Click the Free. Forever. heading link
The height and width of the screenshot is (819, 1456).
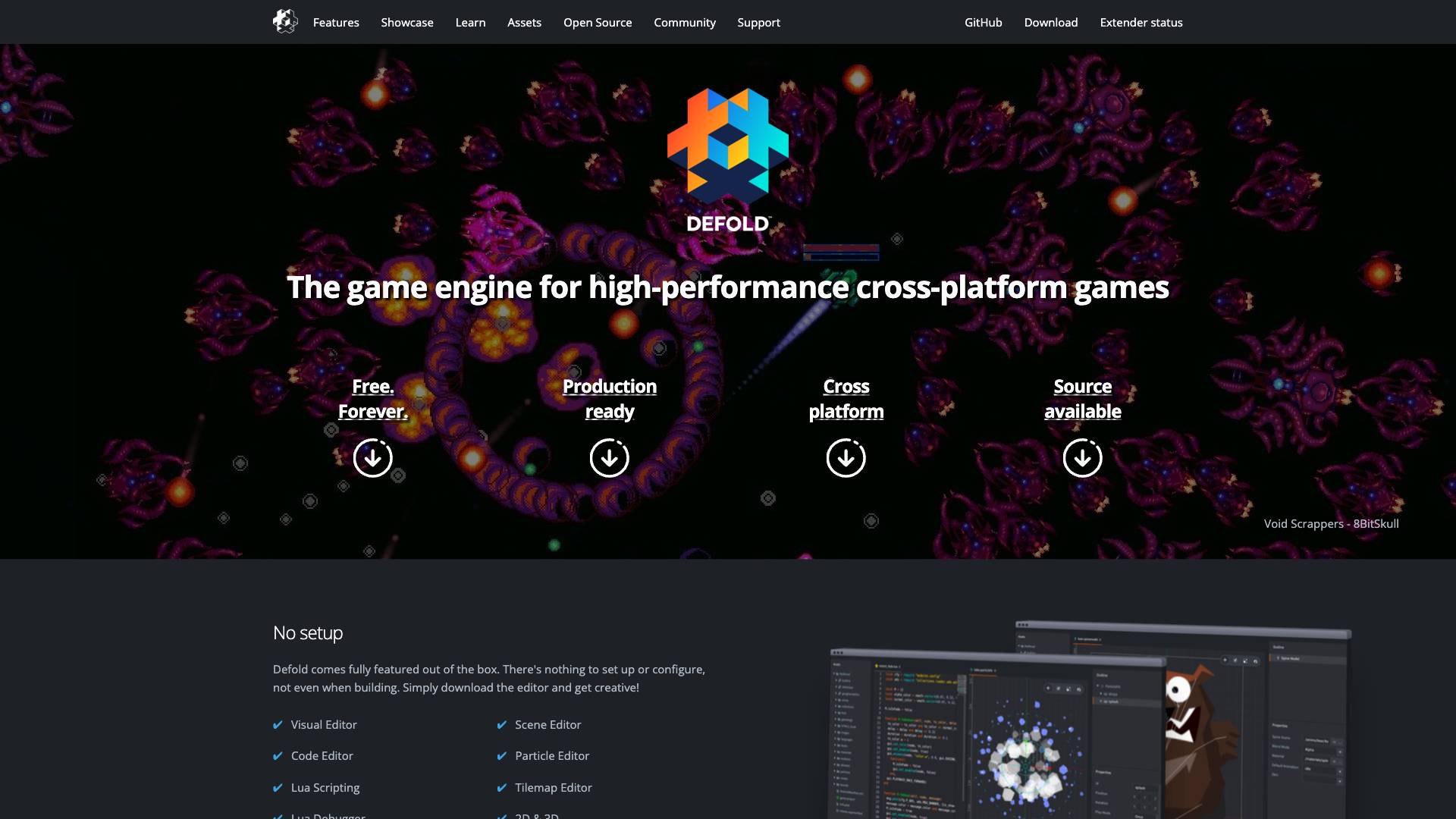[372, 399]
